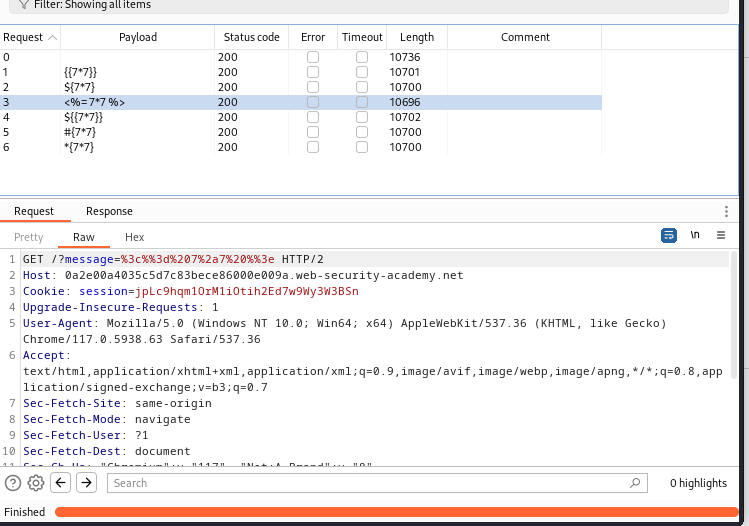
Task: Switch to the Response tab
Action: (109, 211)
